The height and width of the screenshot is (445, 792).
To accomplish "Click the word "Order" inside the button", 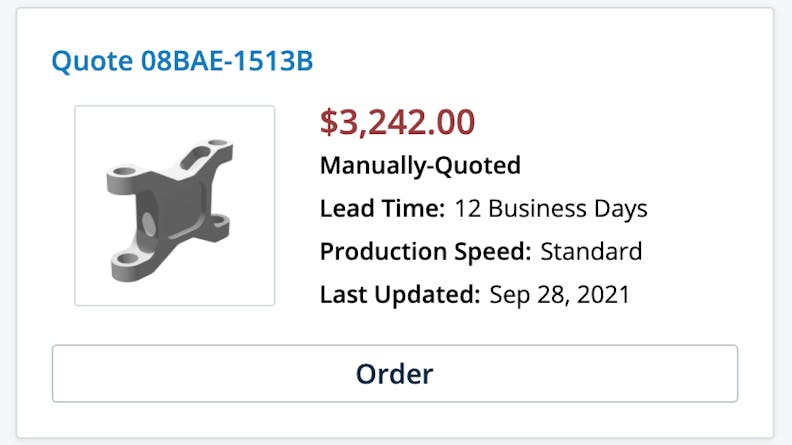I will coord(394,374).
